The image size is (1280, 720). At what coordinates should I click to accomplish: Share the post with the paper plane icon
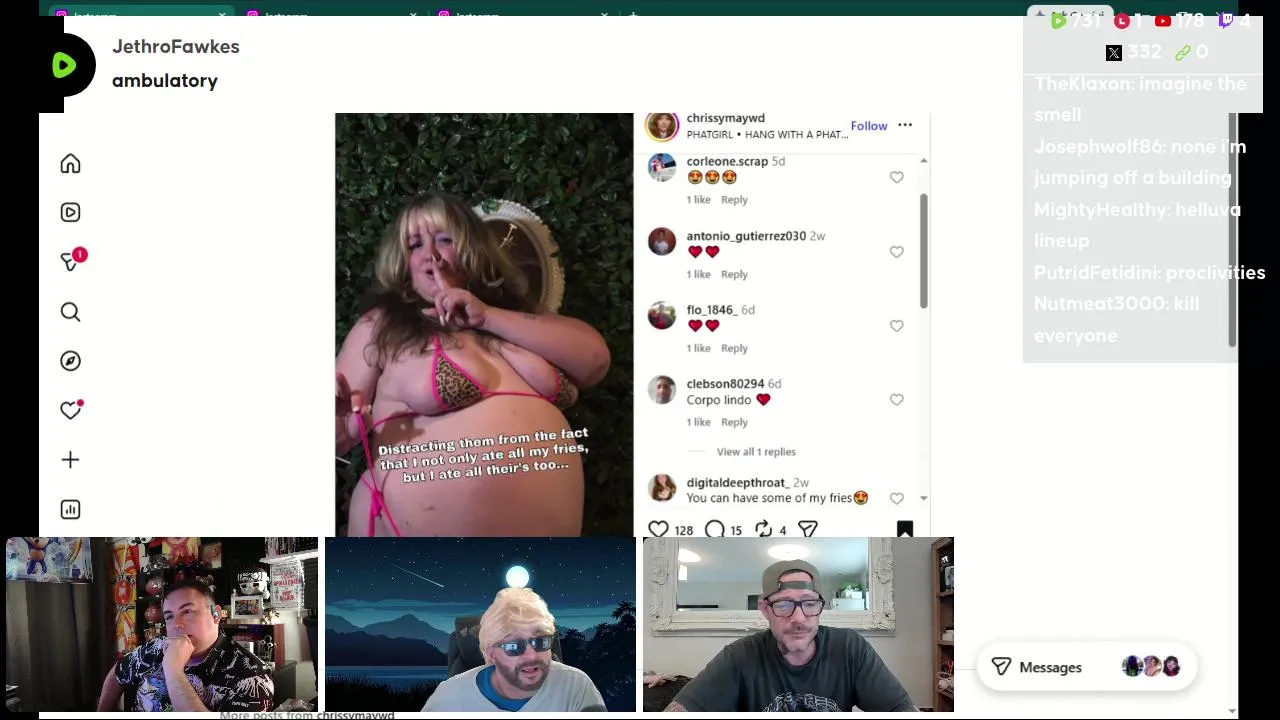coord(808,529)
